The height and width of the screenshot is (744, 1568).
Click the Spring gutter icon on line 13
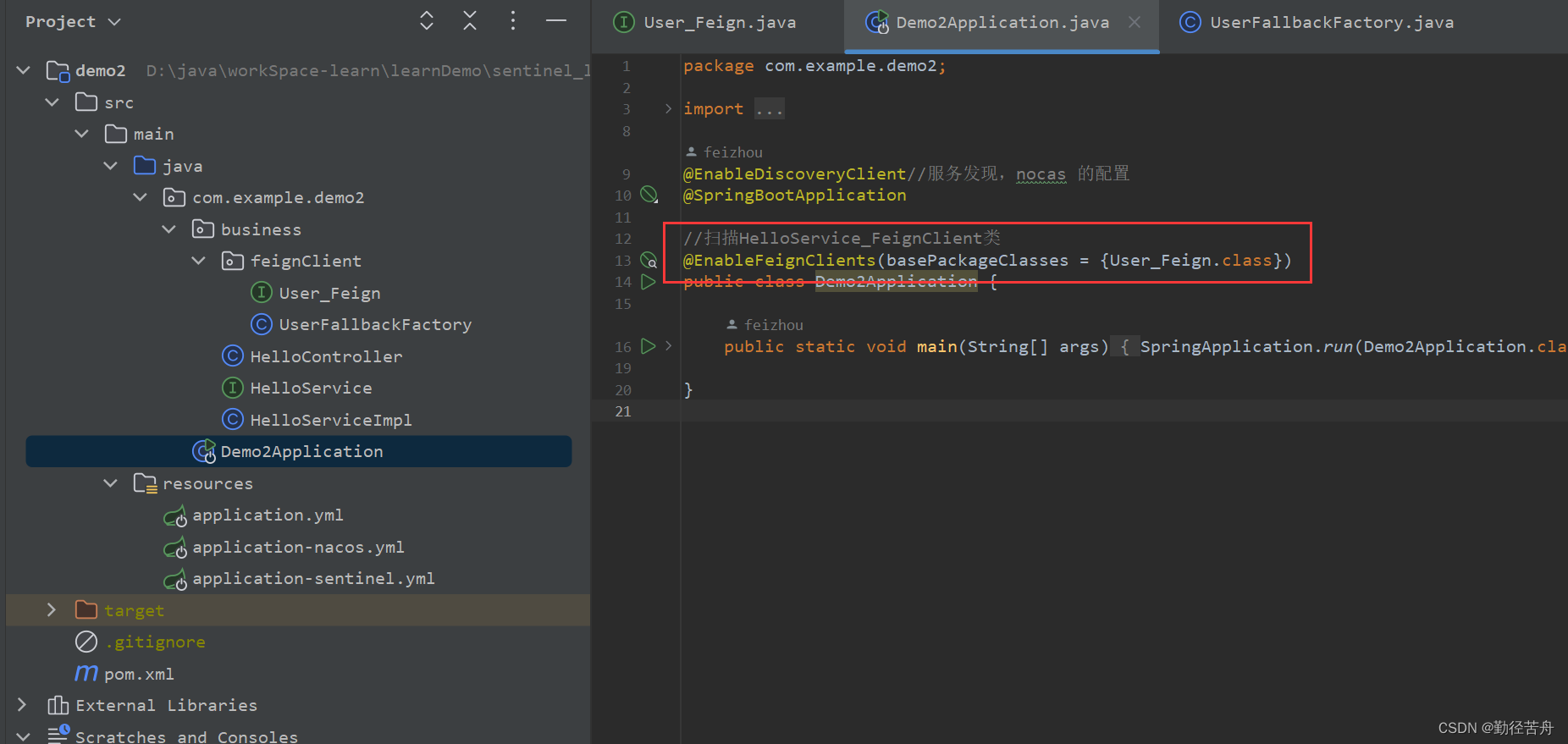[649, 260]
